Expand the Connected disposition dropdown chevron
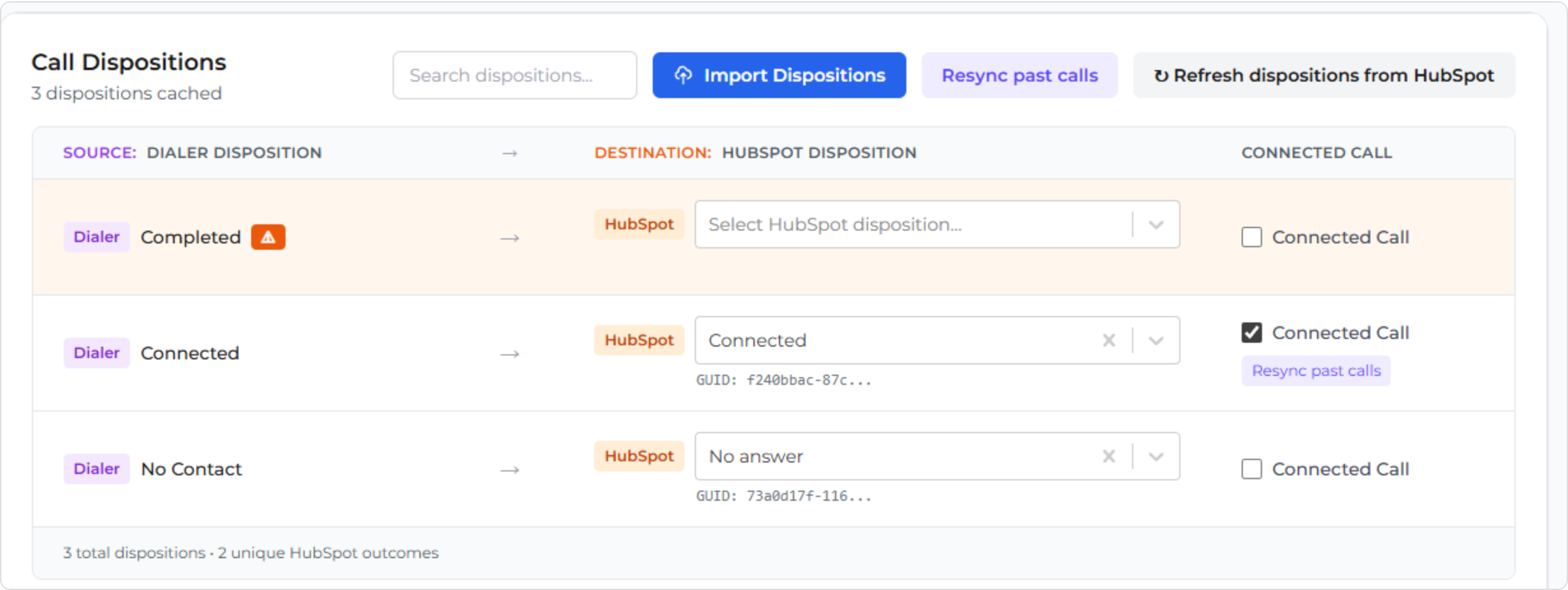Screen dimensions: 1568x590 (1156, 340)
